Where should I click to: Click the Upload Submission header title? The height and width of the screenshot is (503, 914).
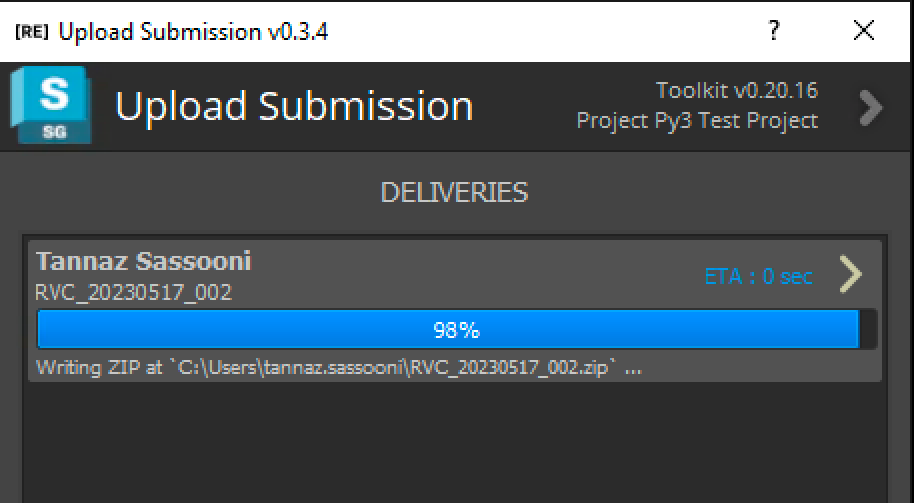pyautogui.click(x=294, y=107)
